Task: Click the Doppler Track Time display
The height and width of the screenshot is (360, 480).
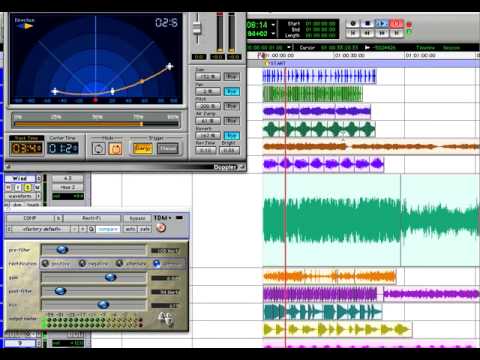Action: pos(27,148)
